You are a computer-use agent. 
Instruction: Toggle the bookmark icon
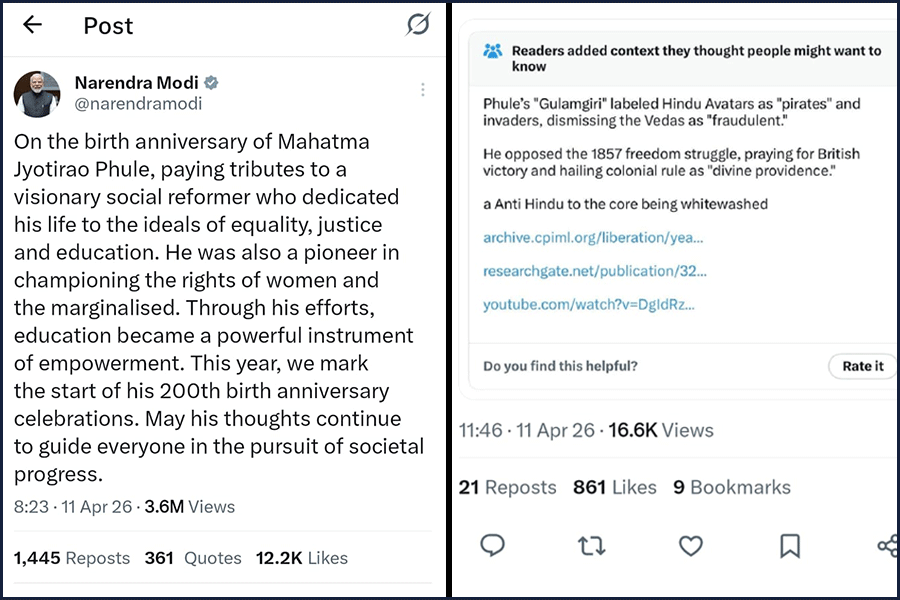[x=789, y=545]
